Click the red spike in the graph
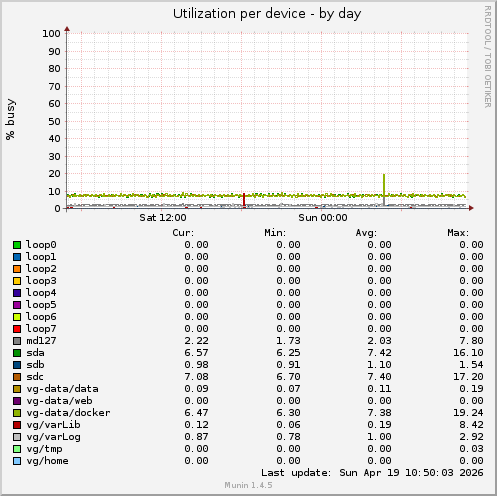 244,199
